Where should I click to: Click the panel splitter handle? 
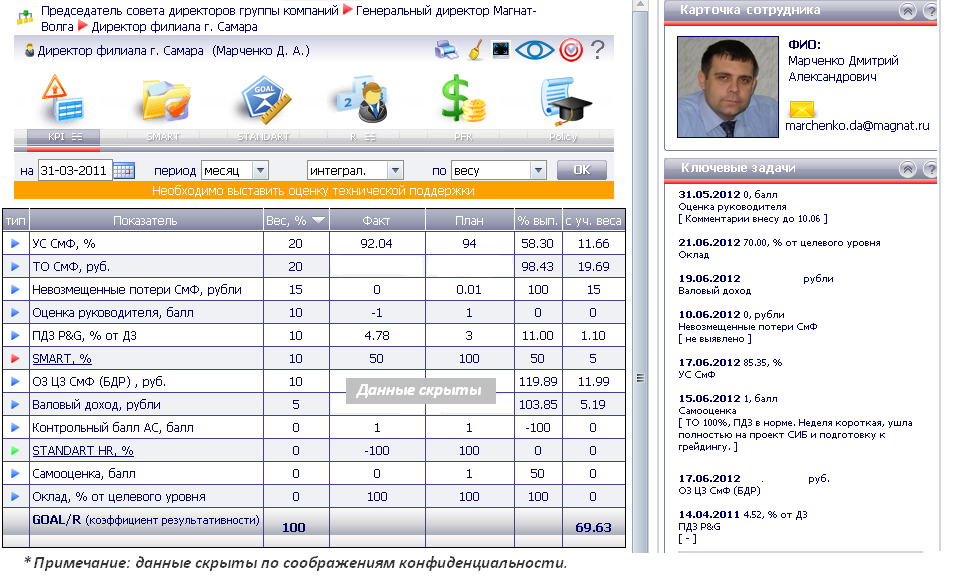640,378
